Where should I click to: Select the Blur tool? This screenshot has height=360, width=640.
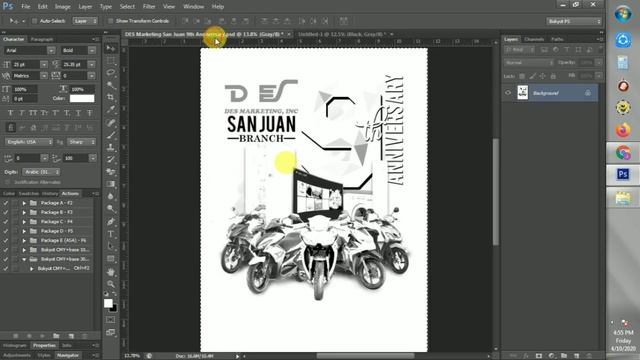pyautogui.click(x=111, y=196)
